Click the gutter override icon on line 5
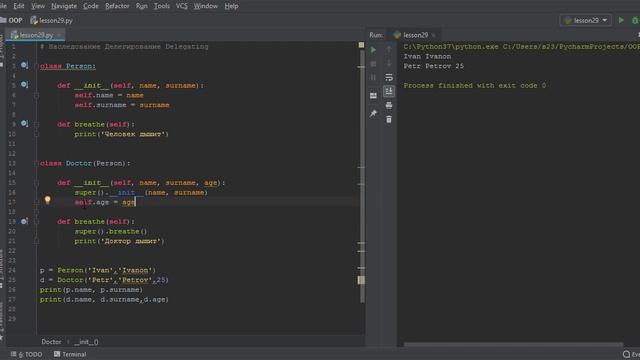The height and width of the screenshot is (360, 640). coord(24,85)
